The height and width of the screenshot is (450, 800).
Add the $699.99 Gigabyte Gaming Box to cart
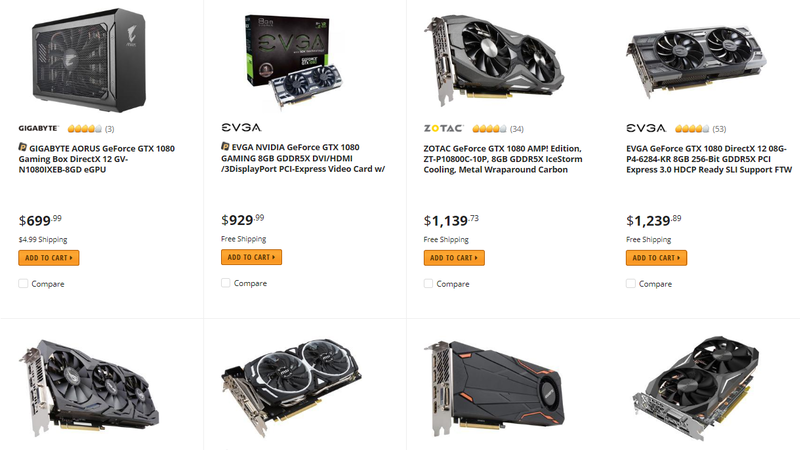coord(49,258)
